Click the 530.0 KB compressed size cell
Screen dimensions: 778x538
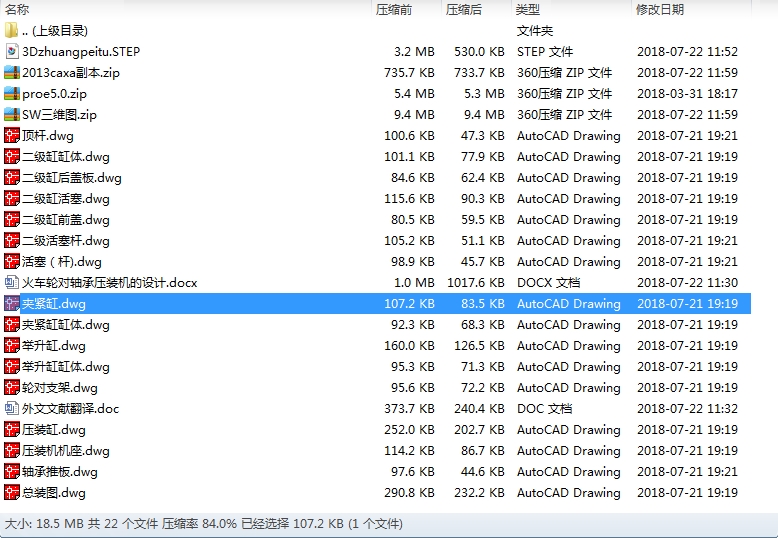(x=479, y=52)
